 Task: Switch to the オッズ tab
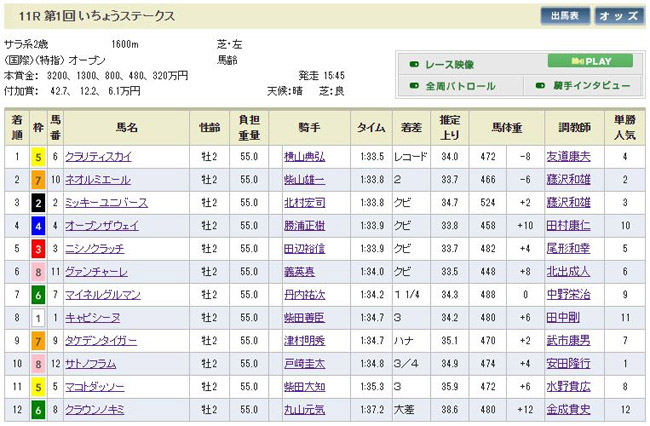point(618,16)
